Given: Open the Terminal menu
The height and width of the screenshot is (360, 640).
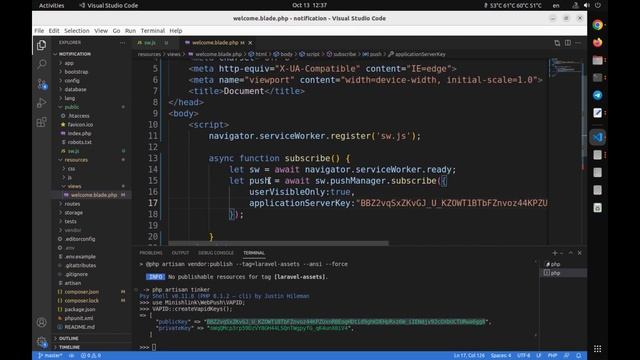Looking at the screenshot, I should 153,31.
